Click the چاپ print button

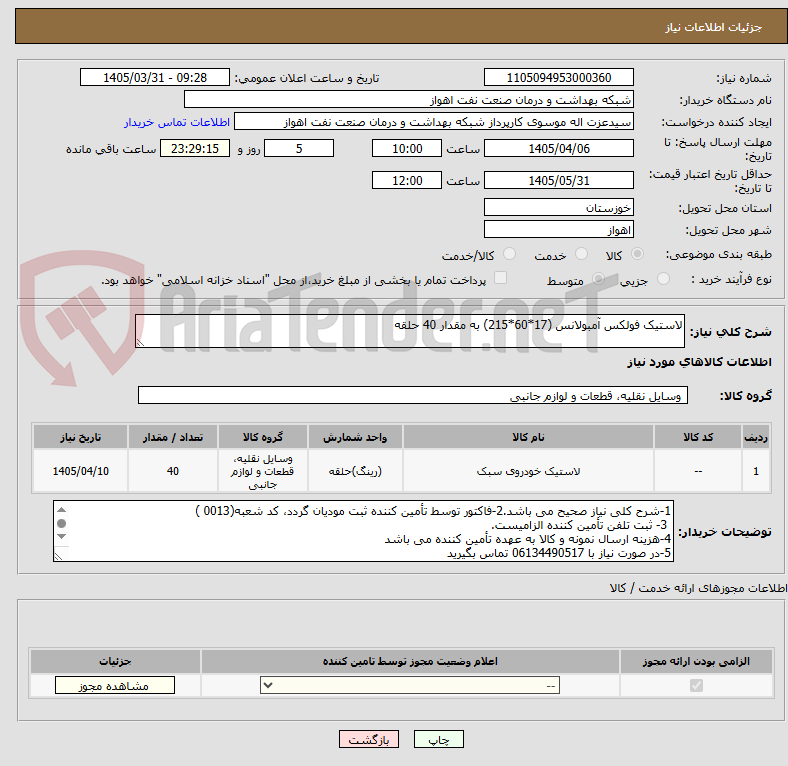point(438,739)
